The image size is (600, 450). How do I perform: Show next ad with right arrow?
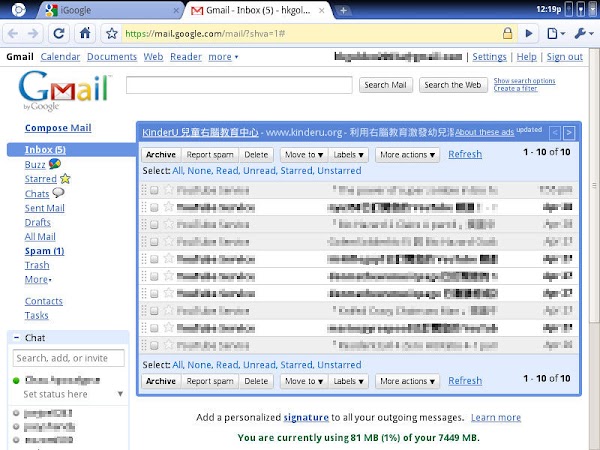(569, 133)
